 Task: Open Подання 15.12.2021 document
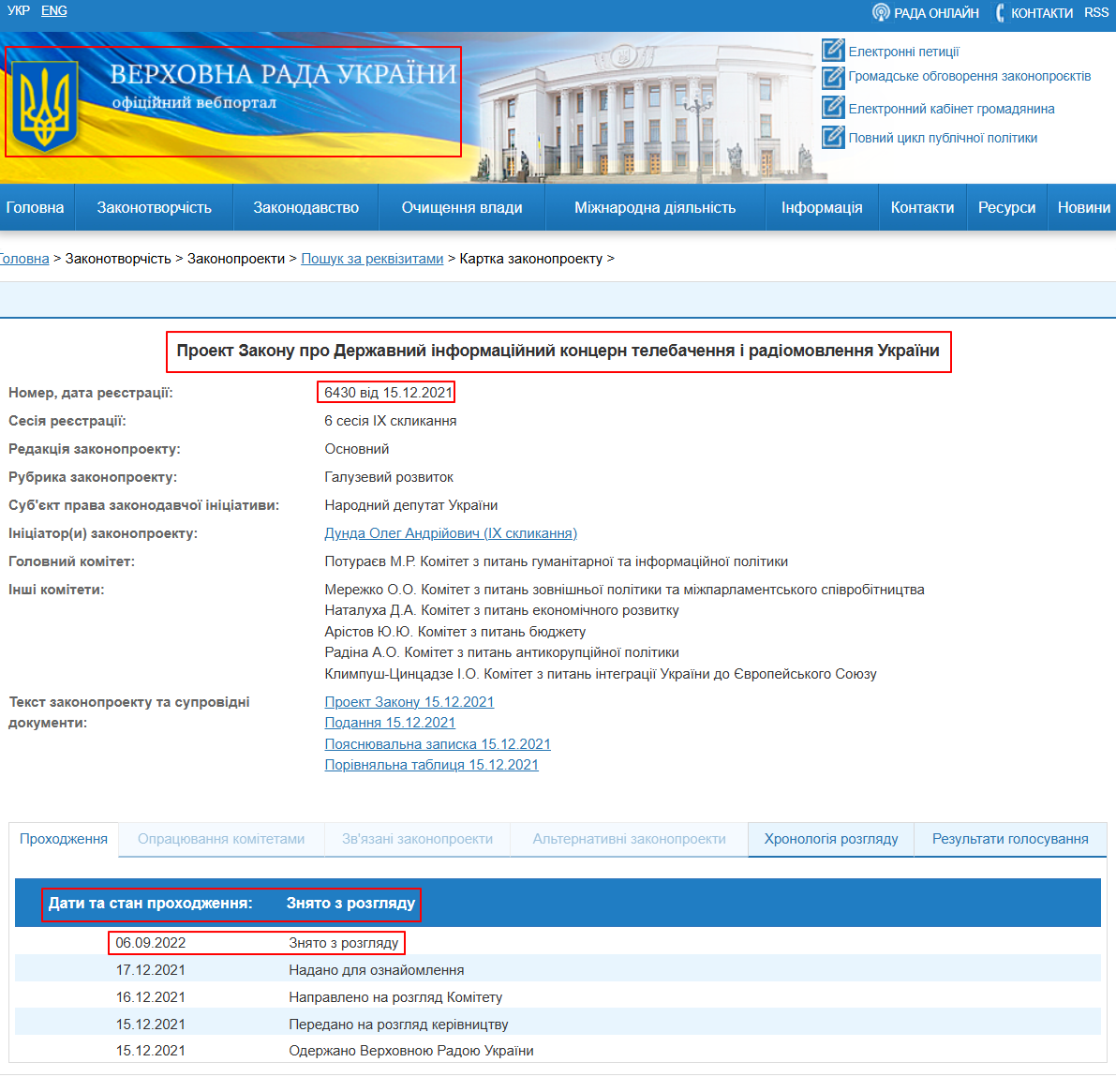[390, 723]
